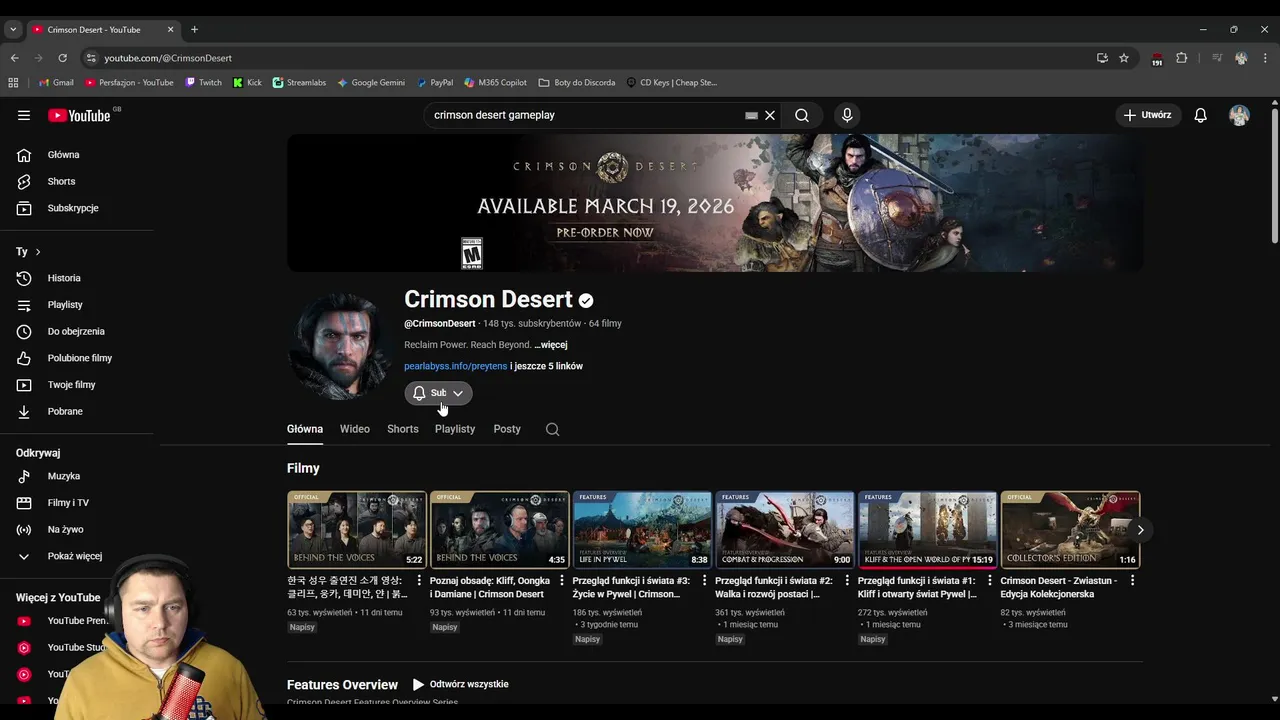The width and height of the screenshot is (1280, 720).
Task: Expand Pokaż więcej in the sidebar
Action: pyautogui.click(x=77, y=556)
